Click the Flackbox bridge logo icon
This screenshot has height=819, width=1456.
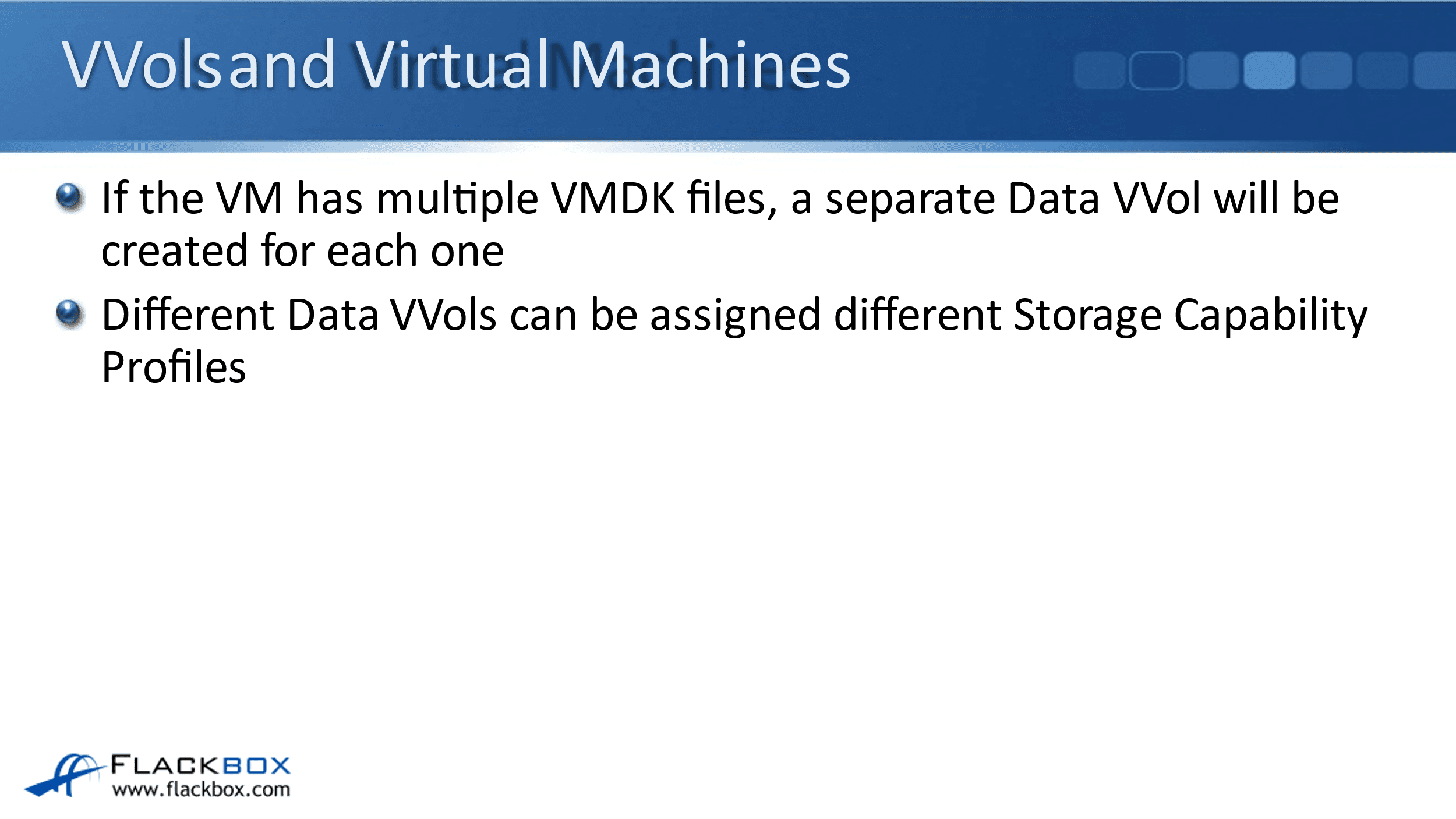pos(64,774)
